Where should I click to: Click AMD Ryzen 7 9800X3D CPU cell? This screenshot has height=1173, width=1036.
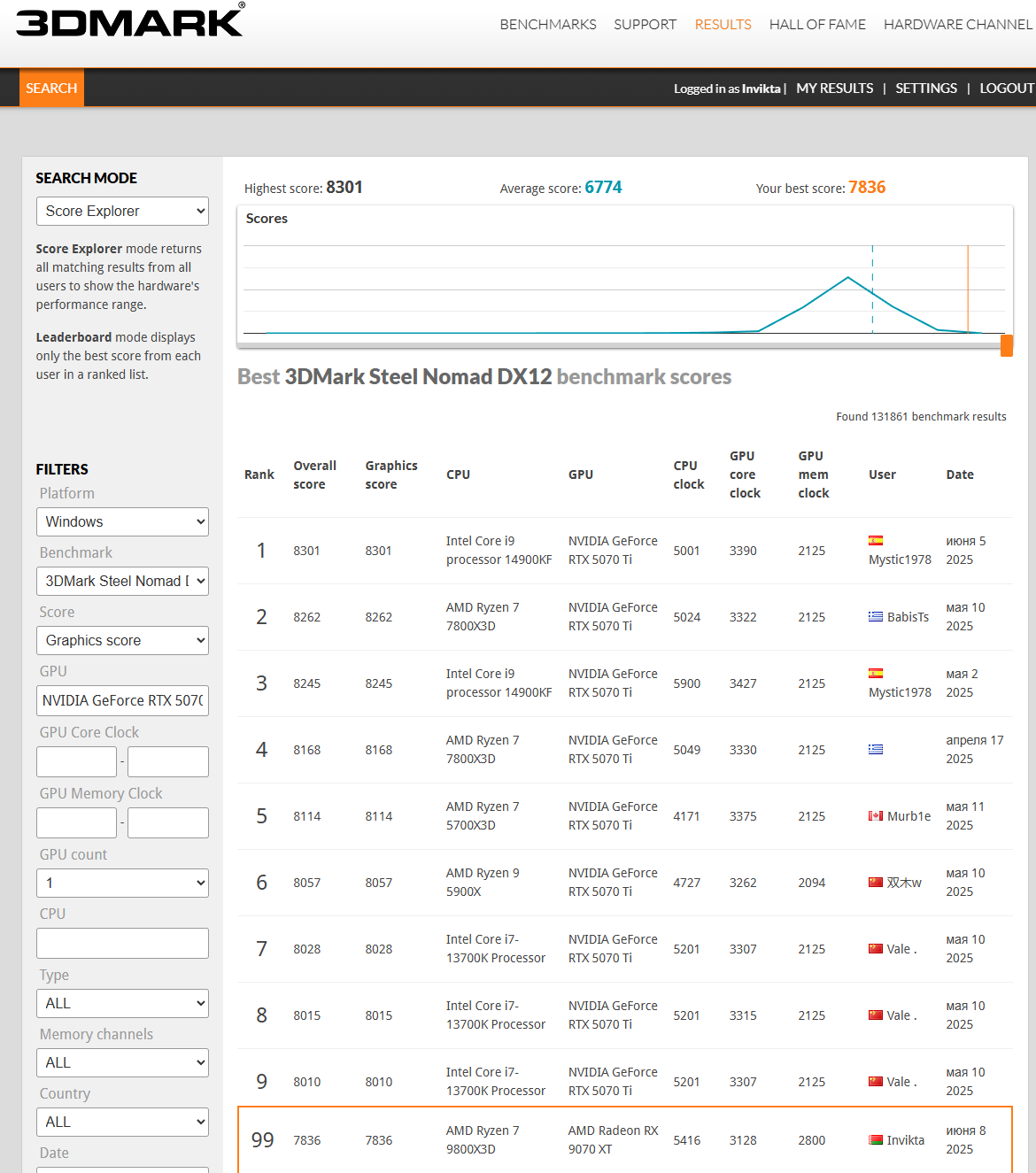click(483, 1140)
